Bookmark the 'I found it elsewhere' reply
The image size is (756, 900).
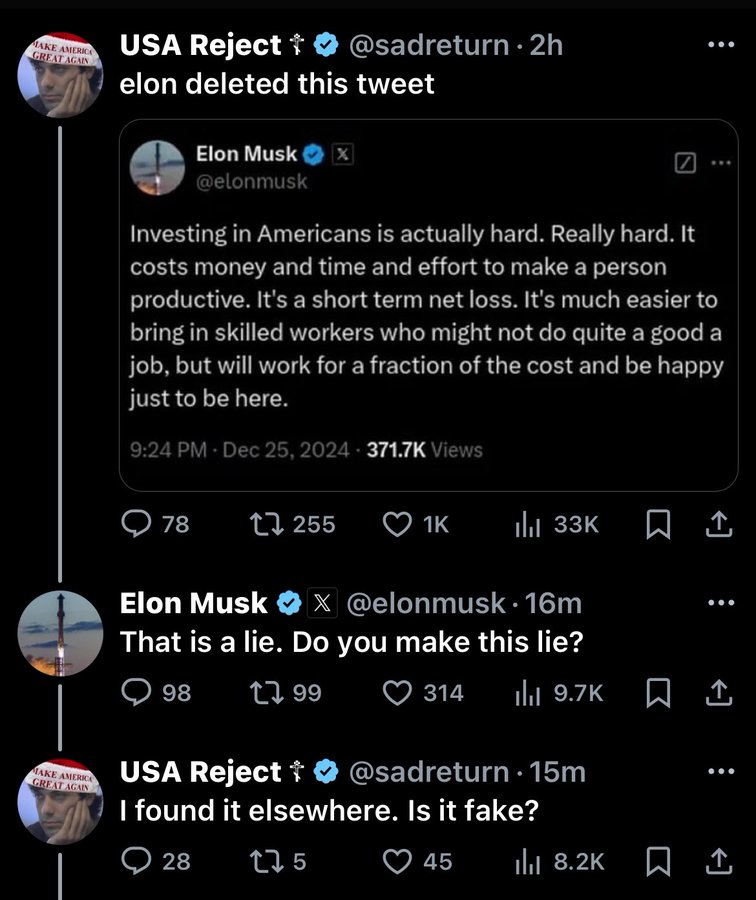coord(656,861)
